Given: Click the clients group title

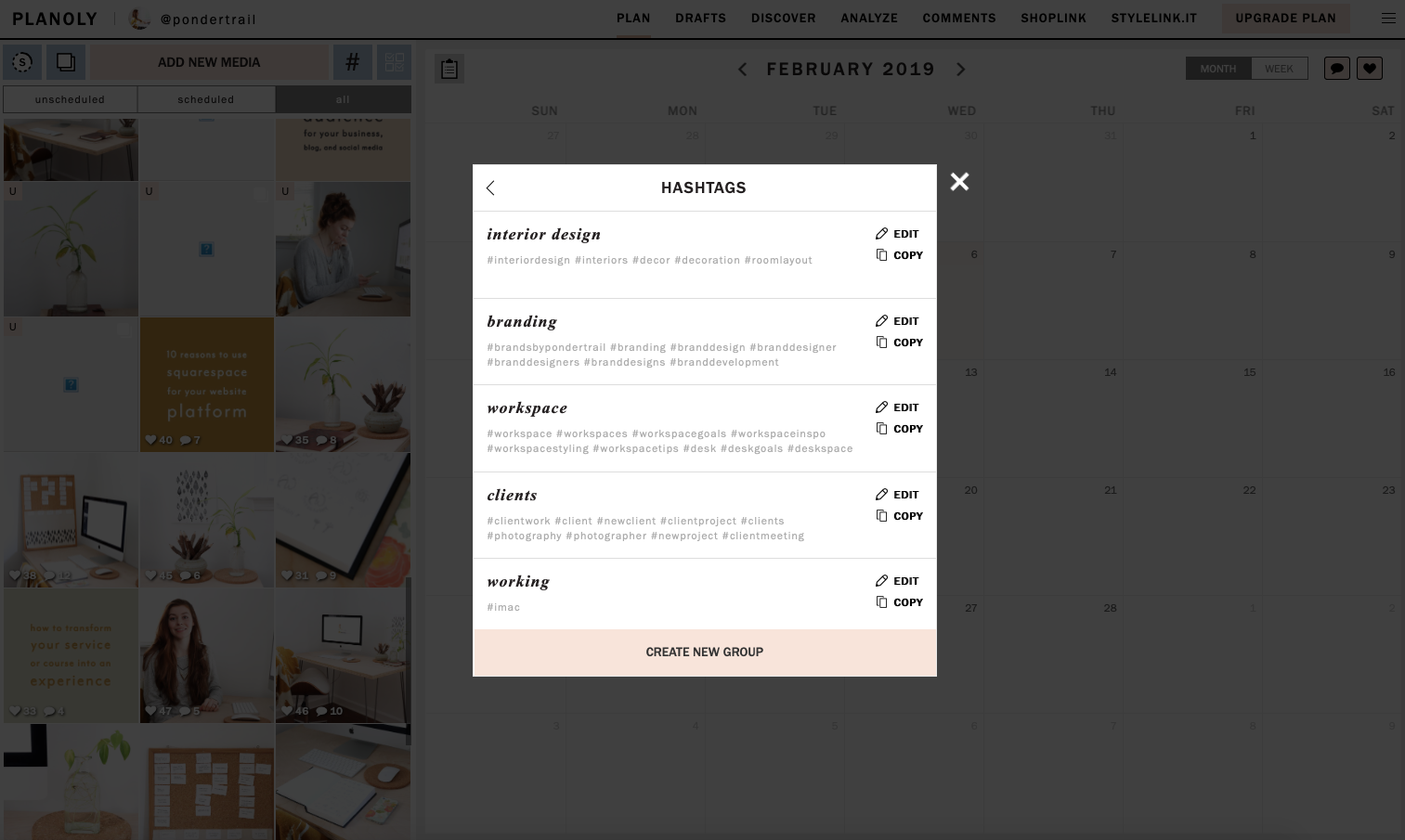Looking at the screenshot, I should pyautogui.click(x=512, y=496).
